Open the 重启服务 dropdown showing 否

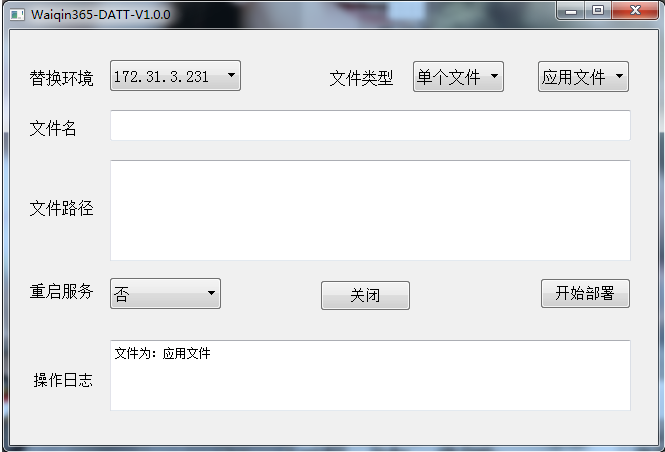(165, 293)
